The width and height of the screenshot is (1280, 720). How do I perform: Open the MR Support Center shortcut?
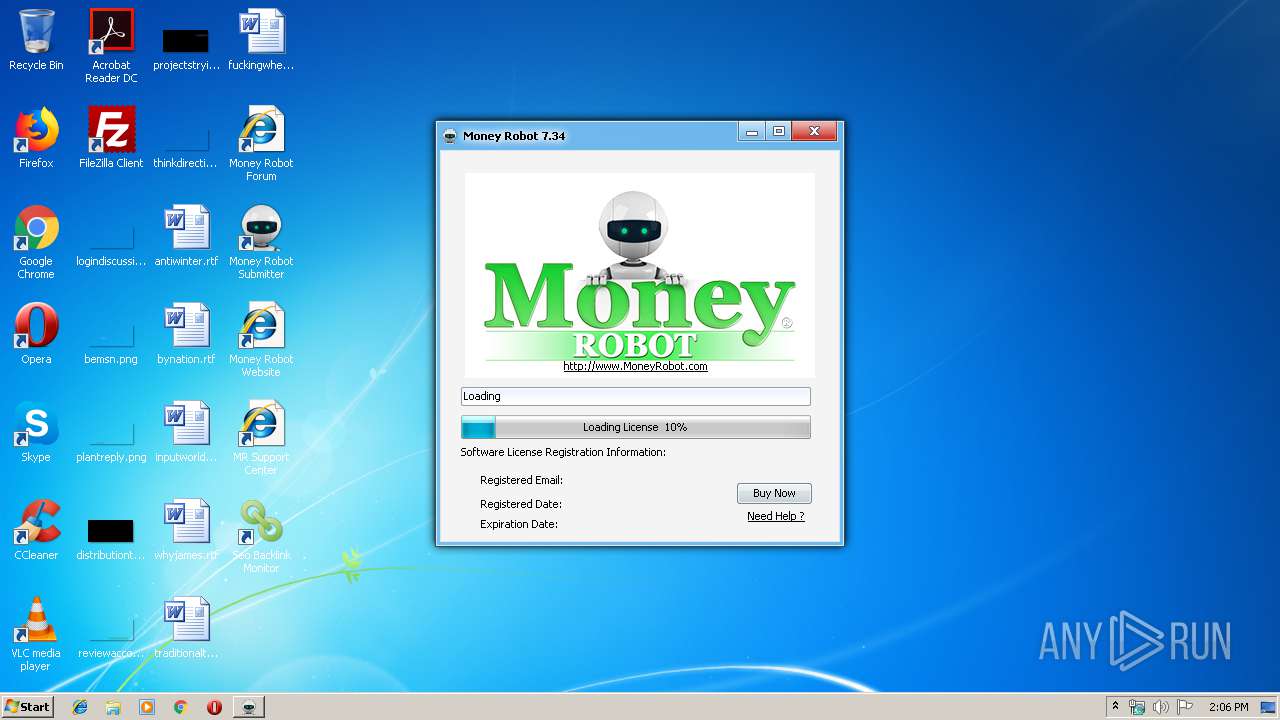(x=261, y=438)
